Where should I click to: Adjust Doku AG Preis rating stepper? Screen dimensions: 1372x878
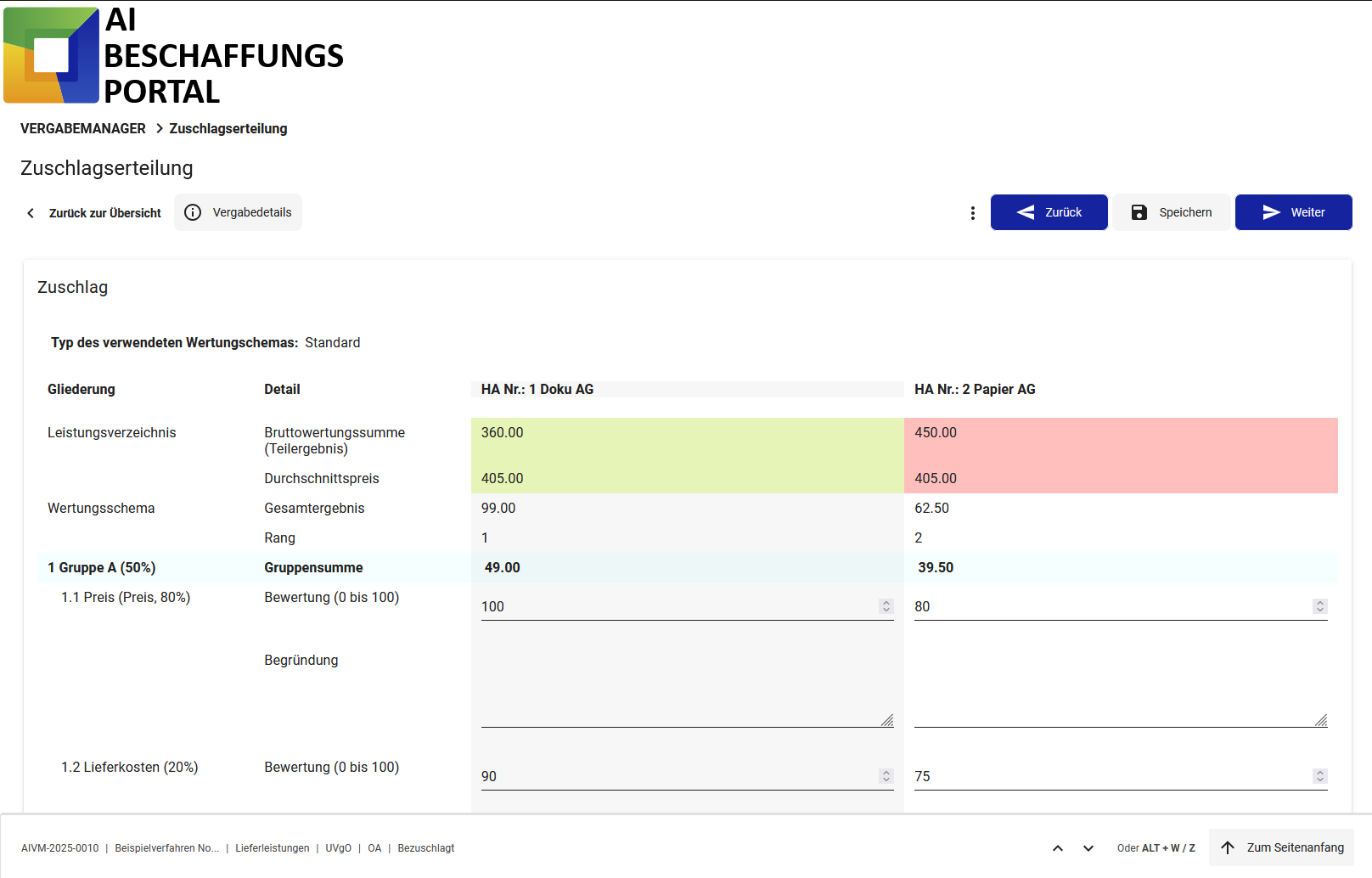point(886,606)
